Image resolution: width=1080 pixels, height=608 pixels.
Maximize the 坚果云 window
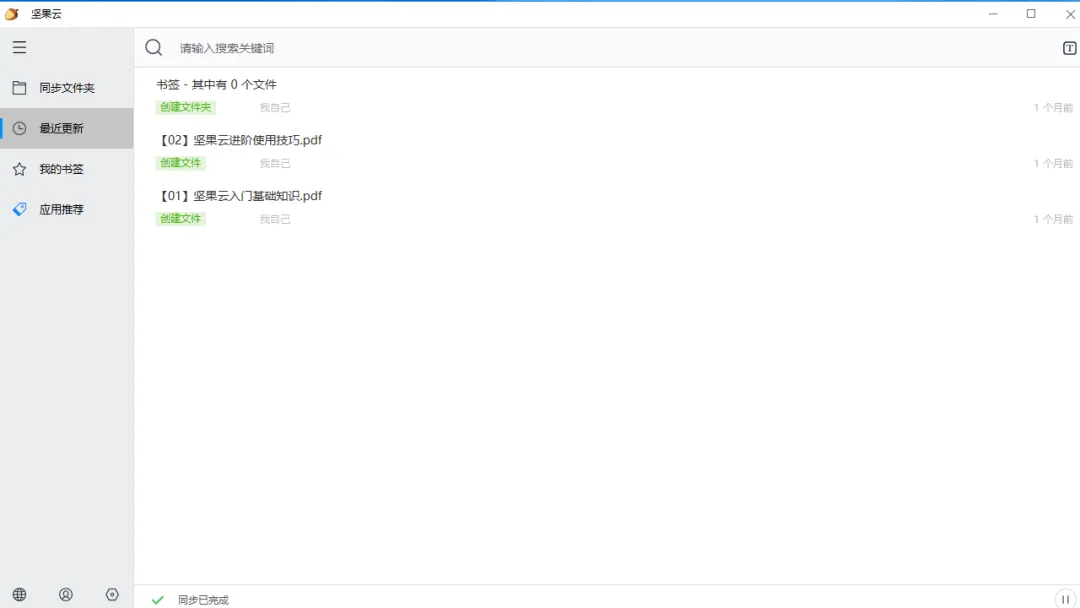coord(1031,14)
